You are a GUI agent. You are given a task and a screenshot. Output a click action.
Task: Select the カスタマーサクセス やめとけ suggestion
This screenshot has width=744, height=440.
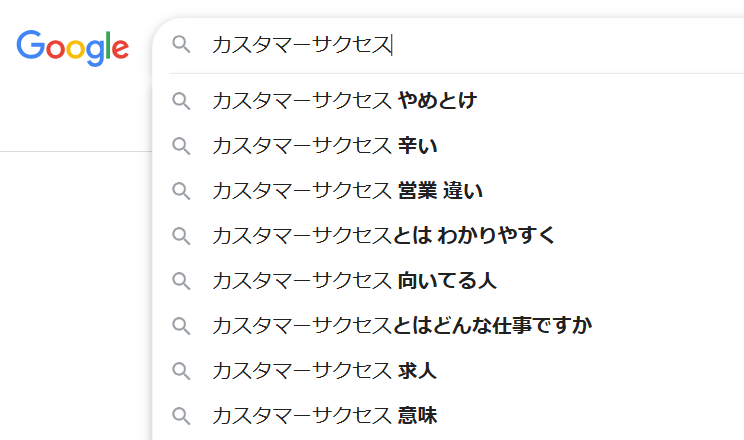pyautogui.click(x=344, y=100)
